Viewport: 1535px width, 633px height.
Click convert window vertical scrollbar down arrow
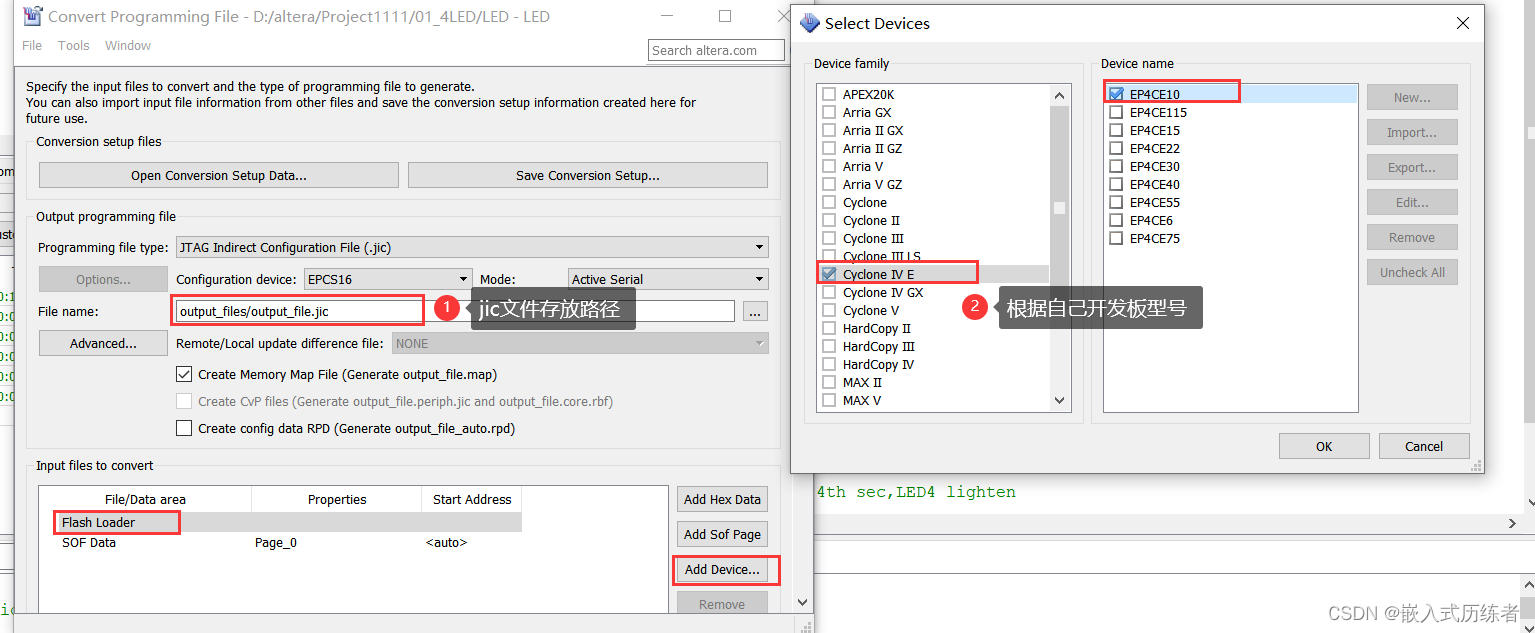802,602
